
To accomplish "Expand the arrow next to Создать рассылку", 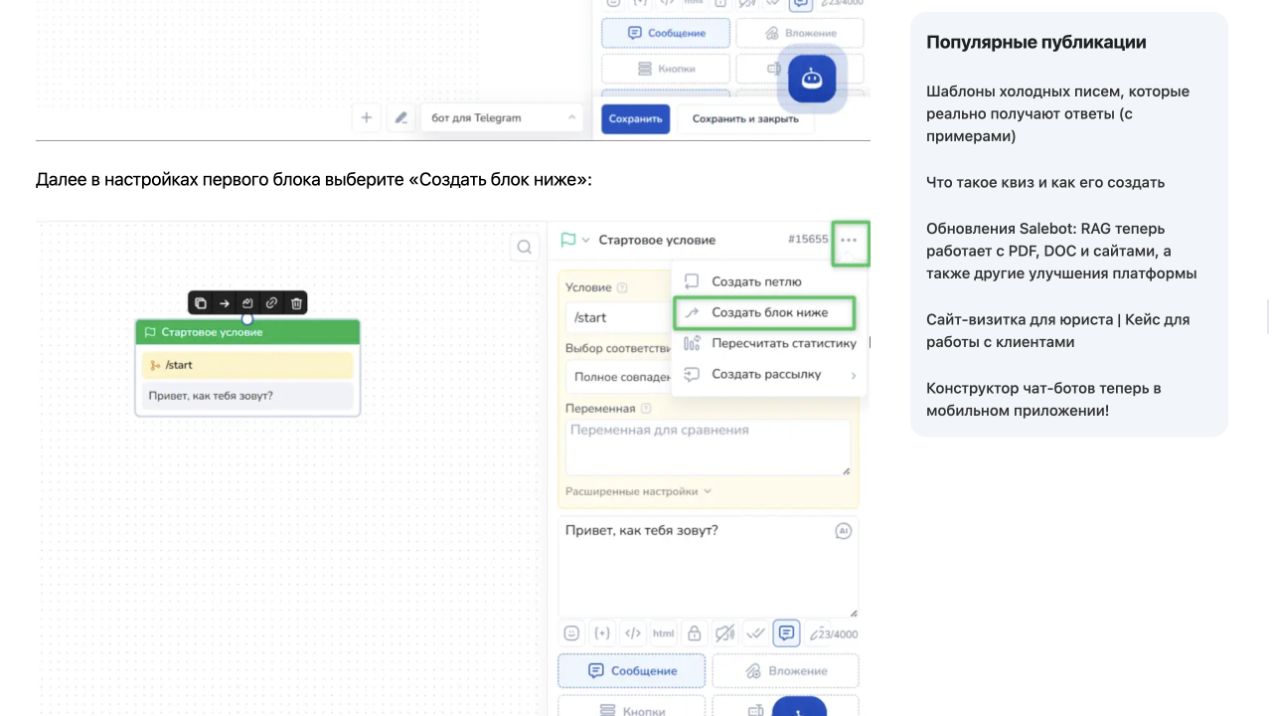I will pyautogui.click(x=853, y=375).
